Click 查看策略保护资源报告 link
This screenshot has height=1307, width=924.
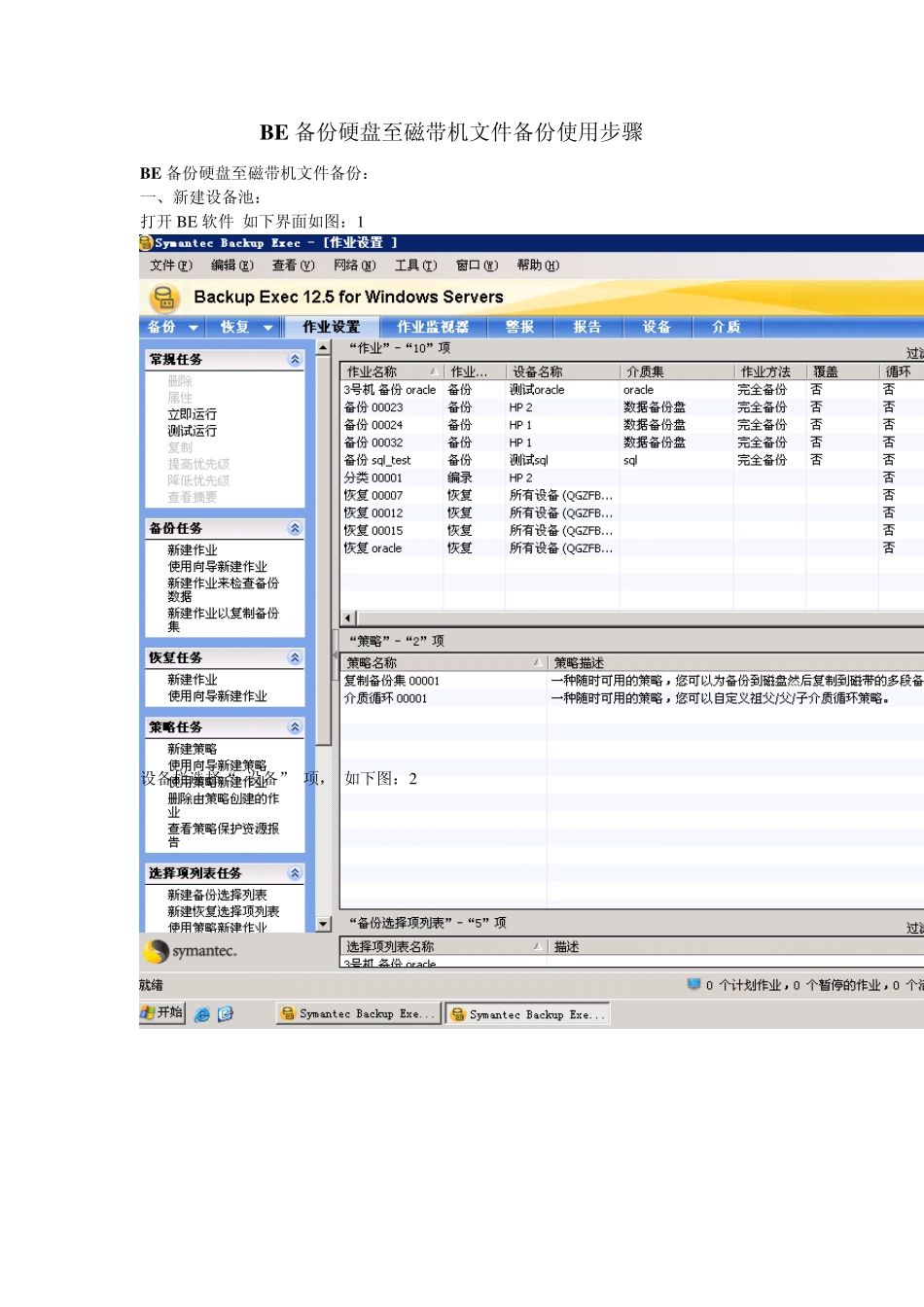point(223,835)
